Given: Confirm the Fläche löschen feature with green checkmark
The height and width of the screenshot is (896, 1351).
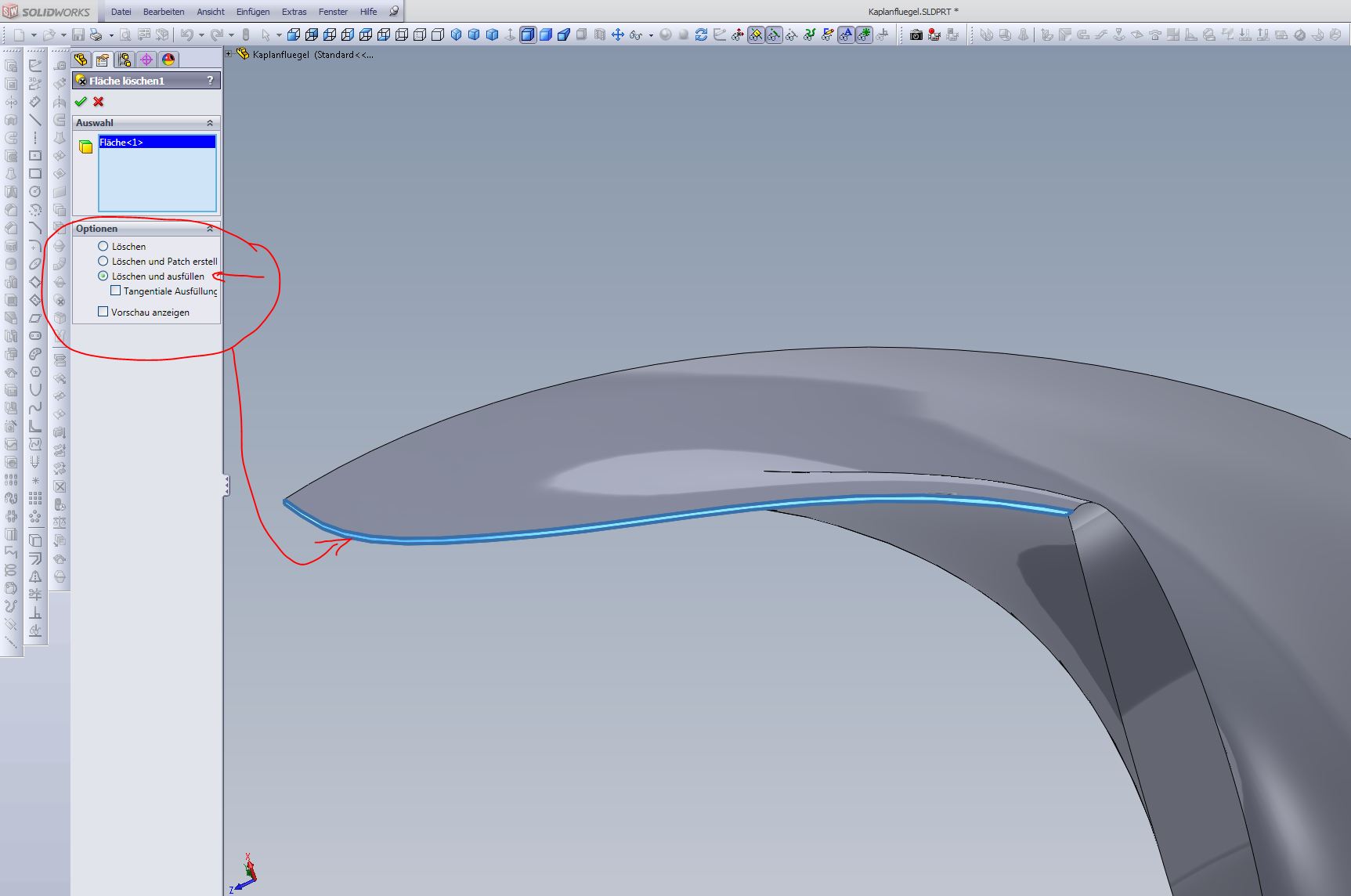Looking at the screenshot, I should pyautogui.click(x=81, y=102).
